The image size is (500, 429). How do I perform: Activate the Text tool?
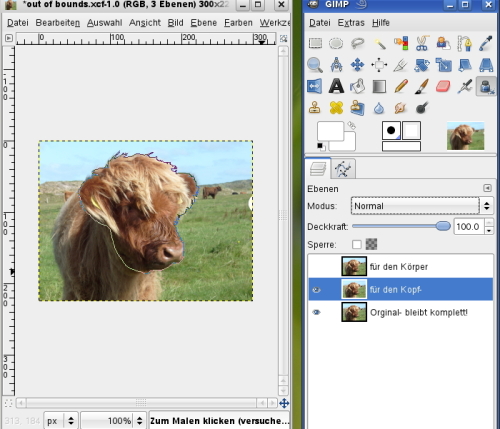point(336,86)
